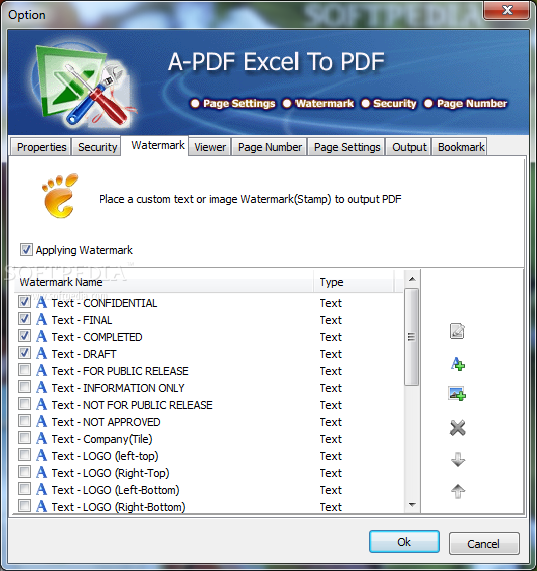Click the 'A' icon beside NOT APPROVED
Screen dimensions: 537x571
pos(42,421)
